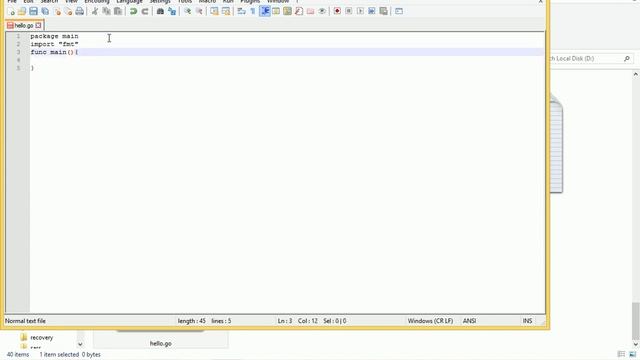Image resolution: width=640 pixels, height=360 pixels.
Task: Toggle synchronized vertical scrolling
Action: pyautogui.click(x=214, y=11)
